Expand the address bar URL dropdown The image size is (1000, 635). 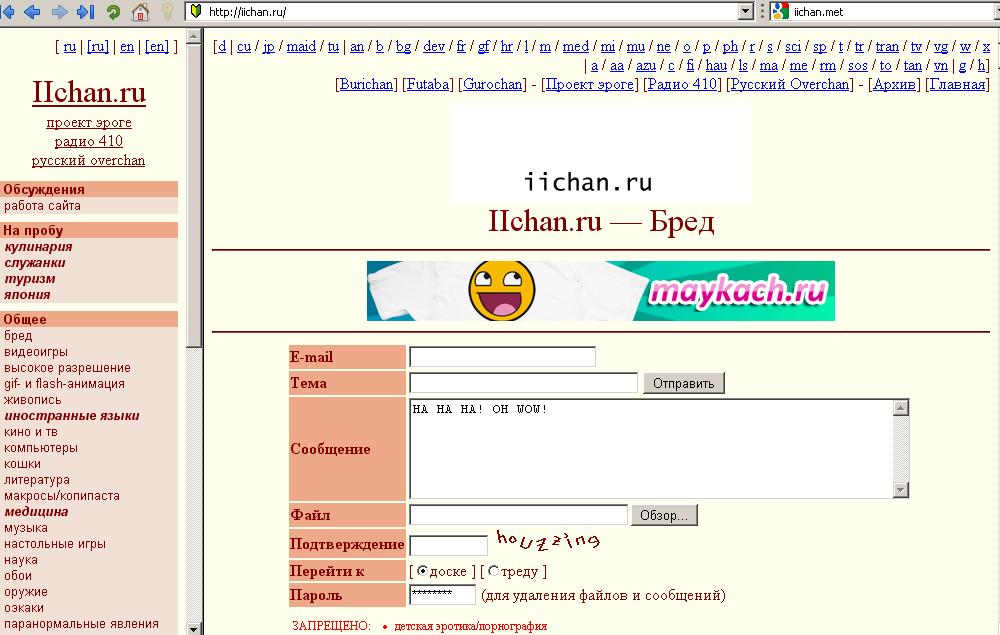(x=745, y=12)
